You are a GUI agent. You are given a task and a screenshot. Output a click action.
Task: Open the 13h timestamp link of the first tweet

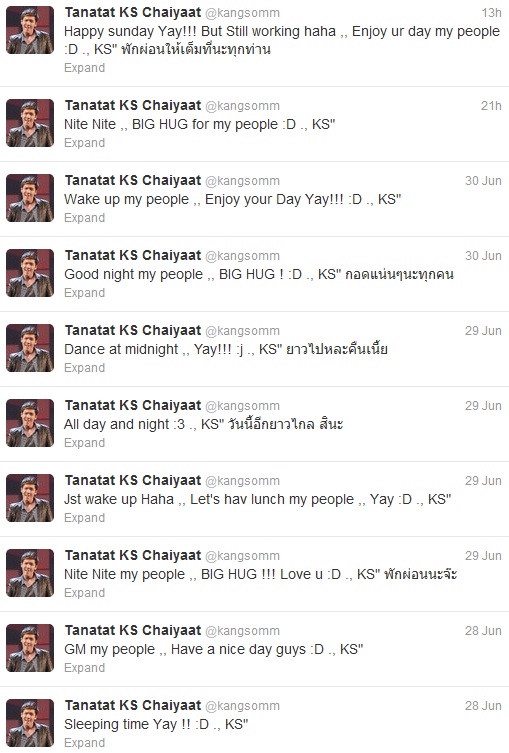[491, 12]
